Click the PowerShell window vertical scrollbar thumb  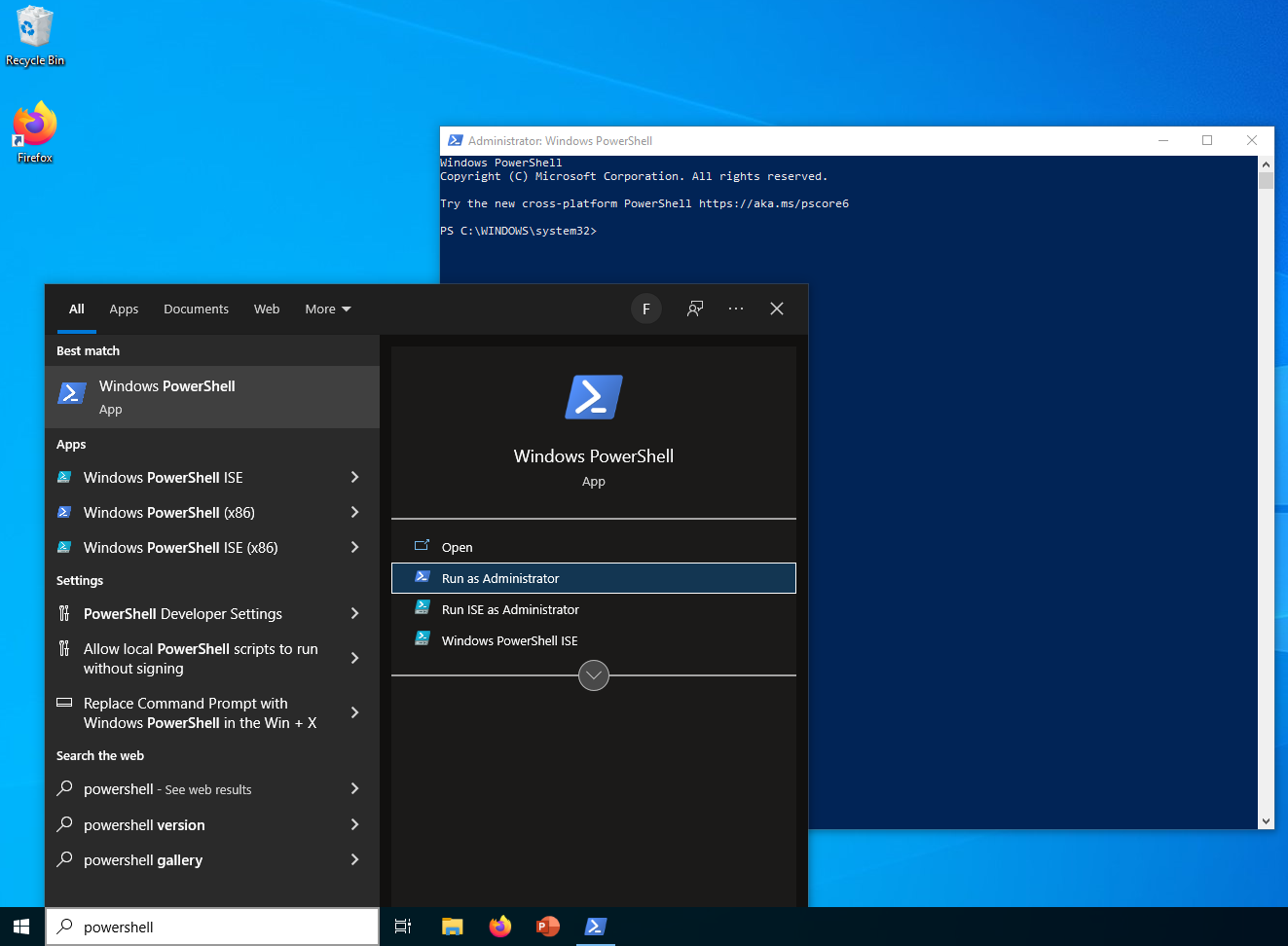1266,180
